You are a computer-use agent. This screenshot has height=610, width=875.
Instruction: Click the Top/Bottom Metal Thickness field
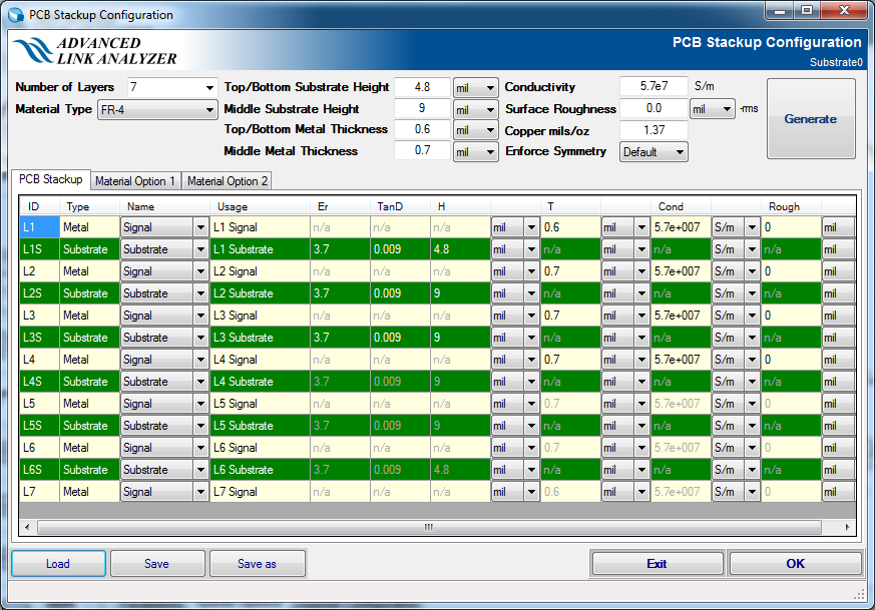click(x=422, y=129)
